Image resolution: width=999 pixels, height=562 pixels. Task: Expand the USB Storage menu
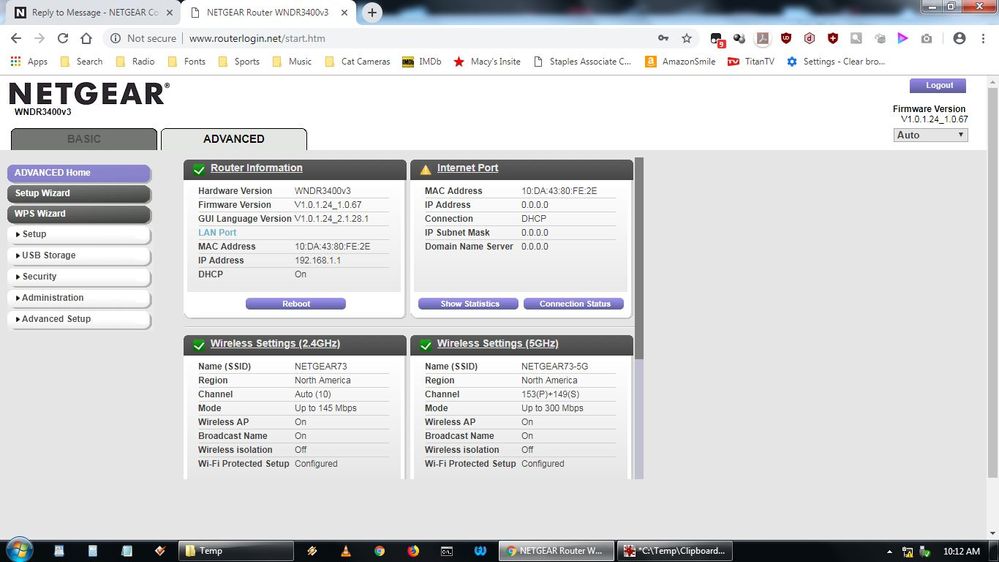(78, 256)
